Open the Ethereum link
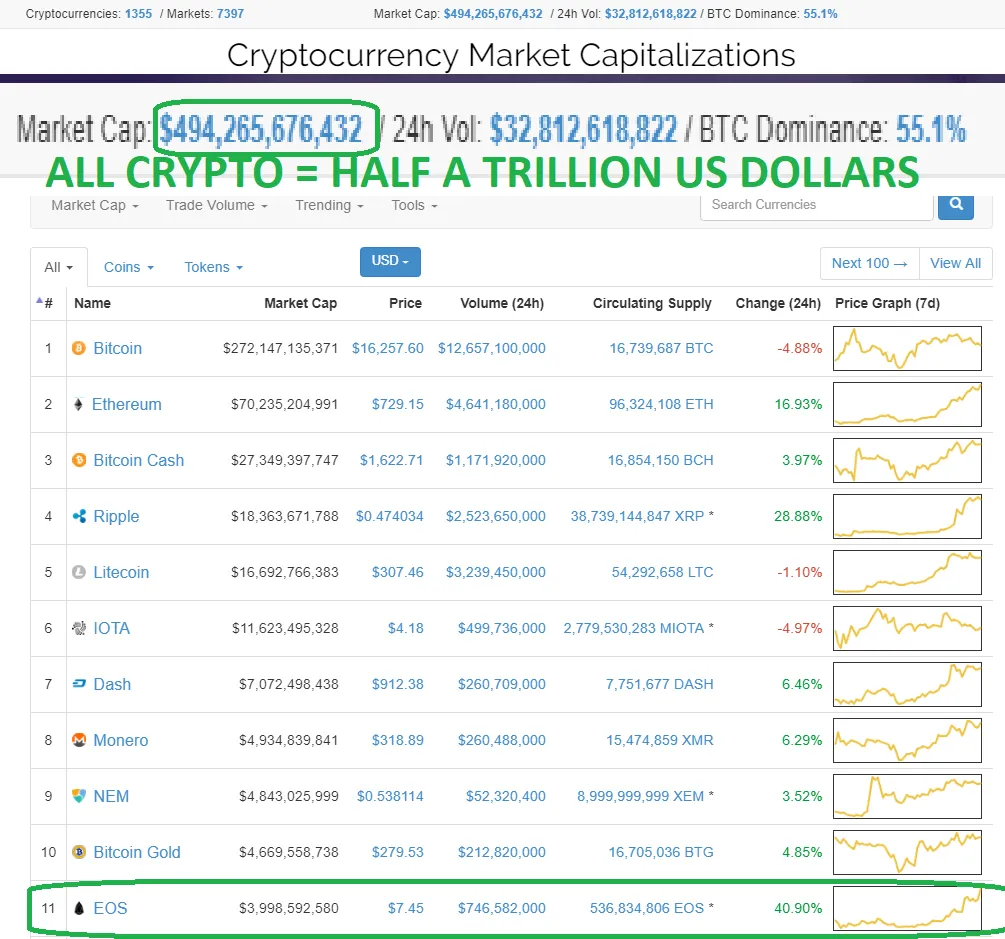This screenshot has width=1005, height=939. point(127,404)
